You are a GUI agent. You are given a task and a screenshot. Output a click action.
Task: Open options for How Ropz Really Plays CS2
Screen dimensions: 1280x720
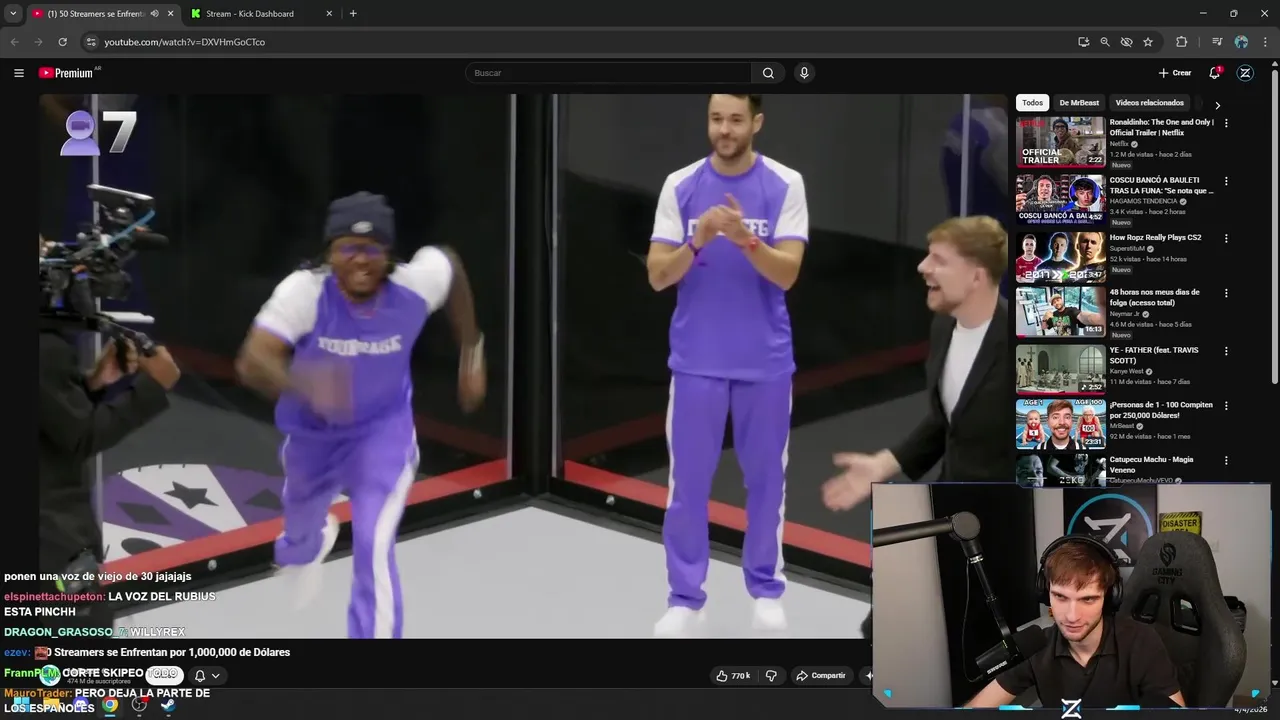coord(1226,238)
